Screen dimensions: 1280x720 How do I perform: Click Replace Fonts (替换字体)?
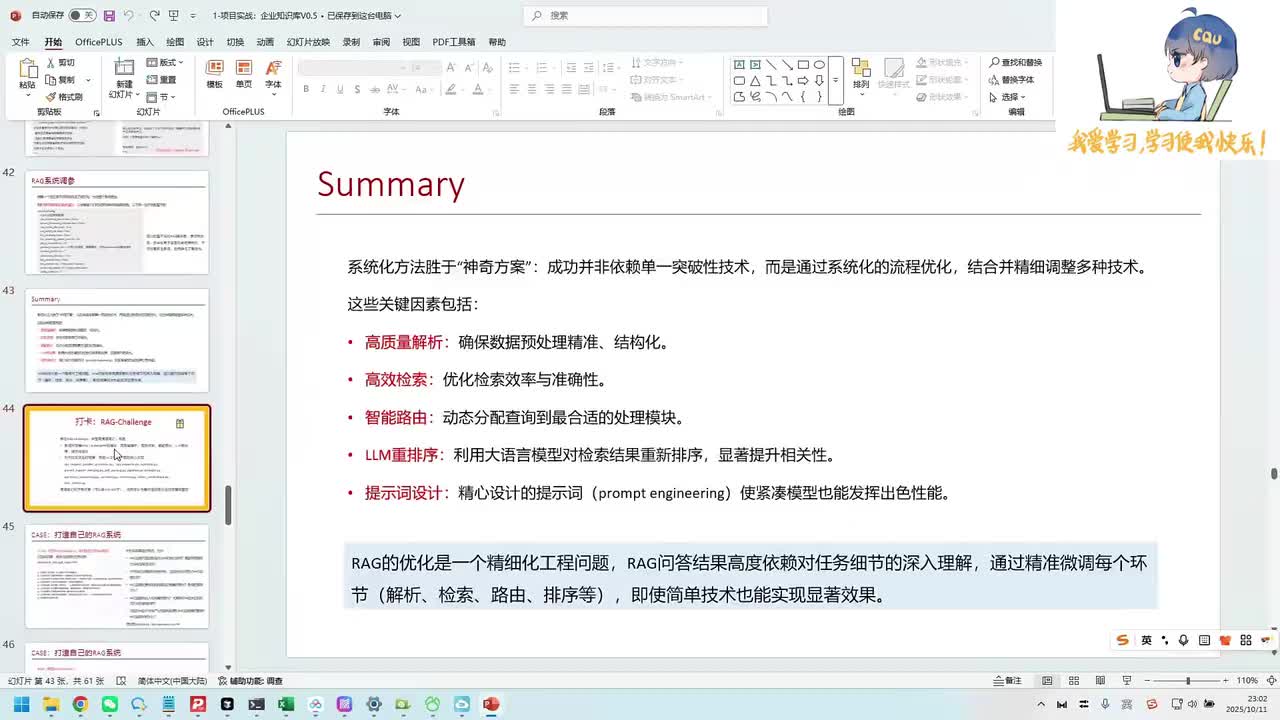(1011, 80)
